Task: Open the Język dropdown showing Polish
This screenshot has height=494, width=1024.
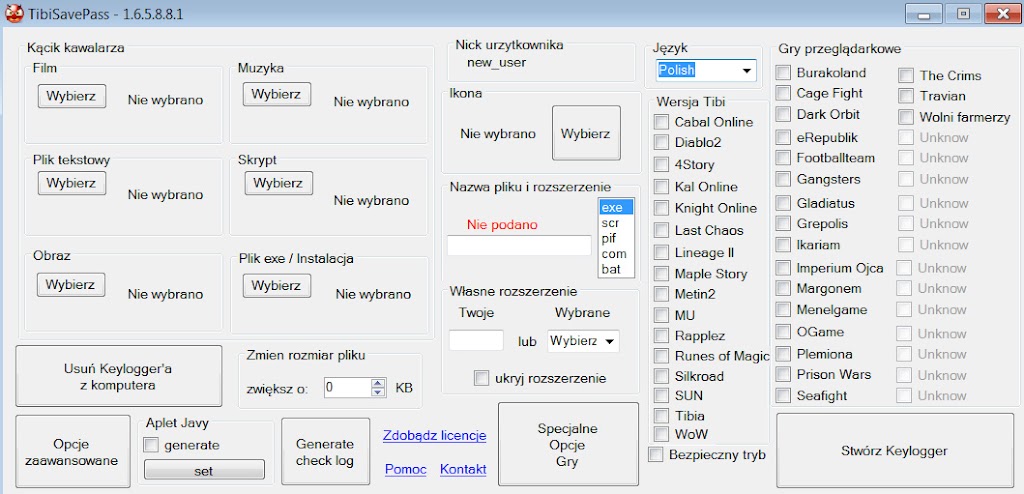Action: [706, 70]
